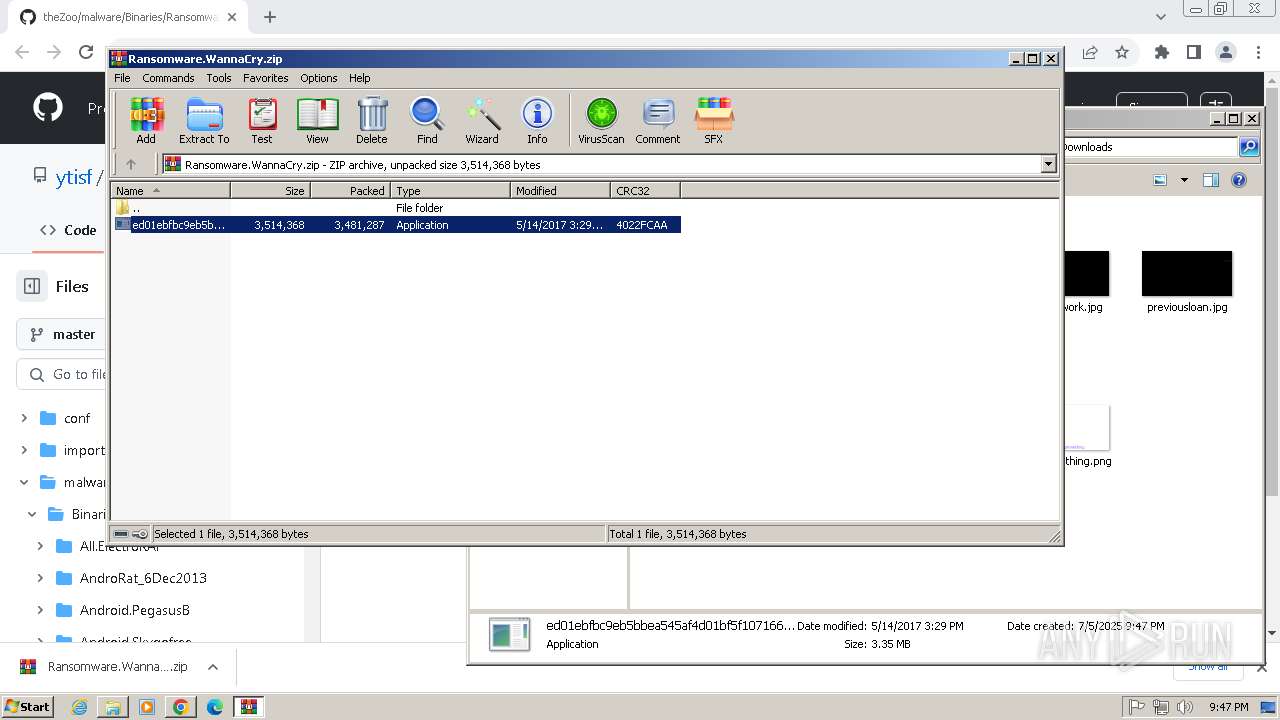Open Extract To in WinRAR toolbar
The width and height of the screenshot is (1280, 720).
[x=204, y=121]
